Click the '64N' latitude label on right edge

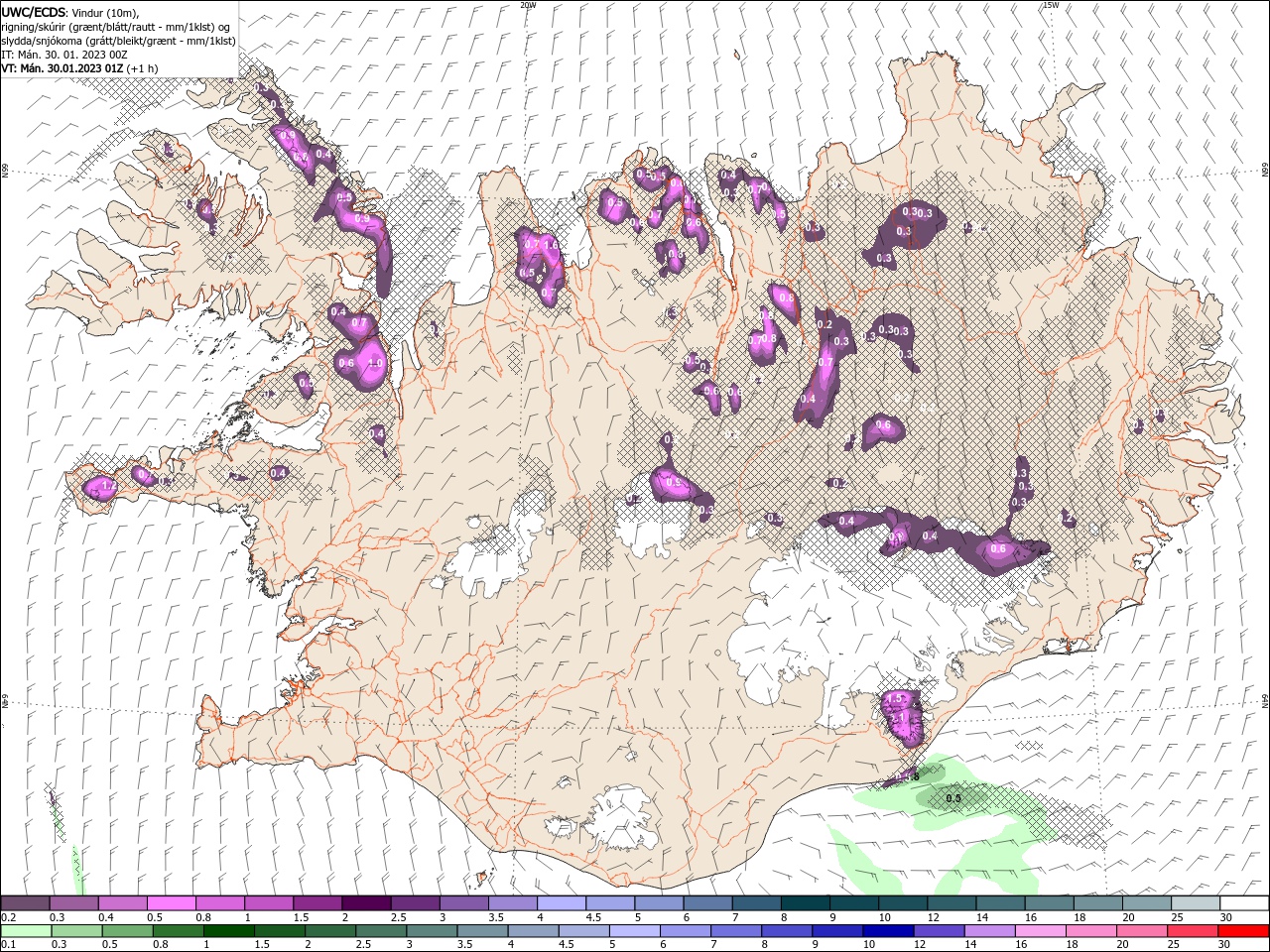point(1265,701)
